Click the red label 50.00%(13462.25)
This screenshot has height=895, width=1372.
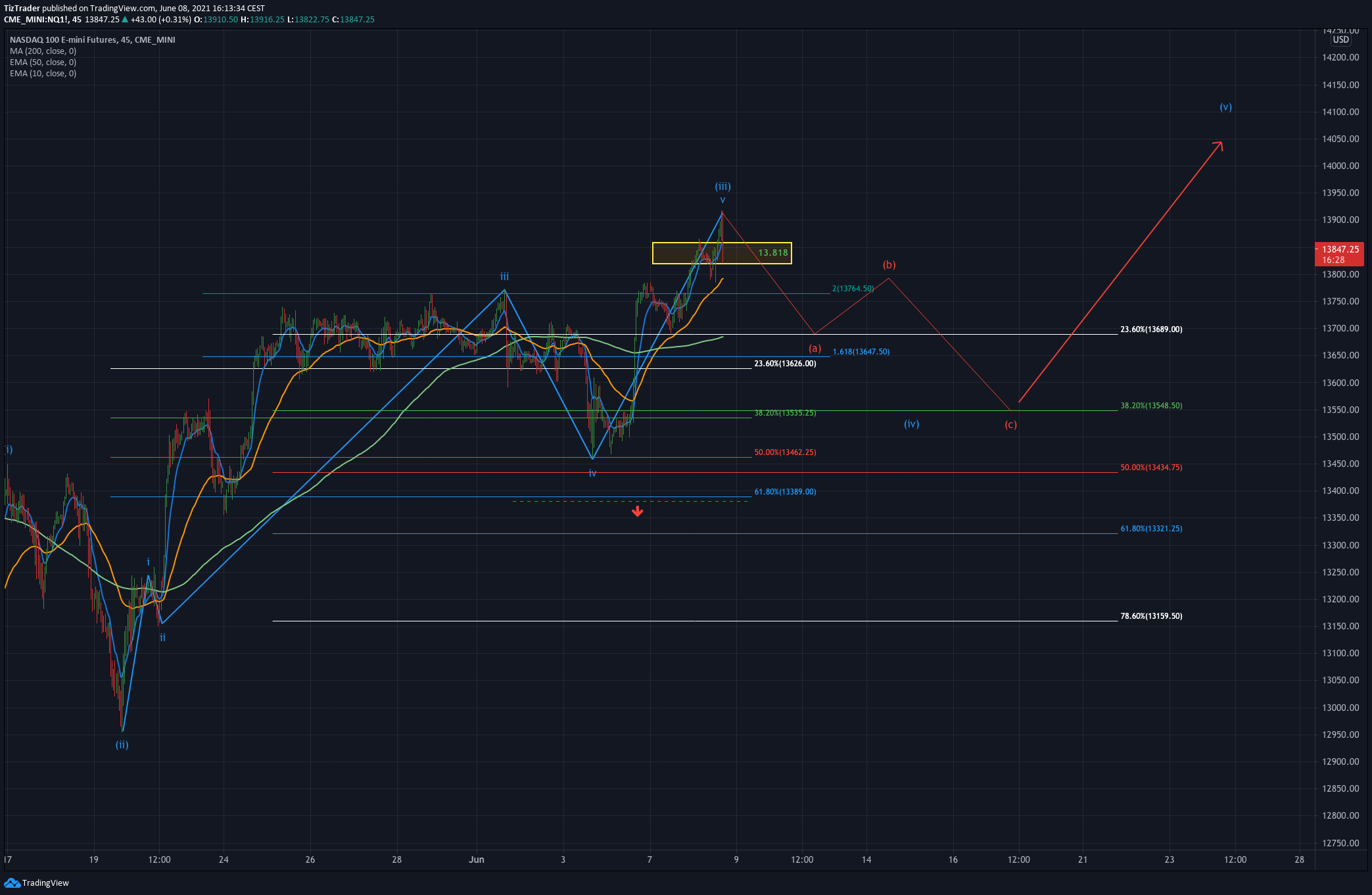click(785, 452)
